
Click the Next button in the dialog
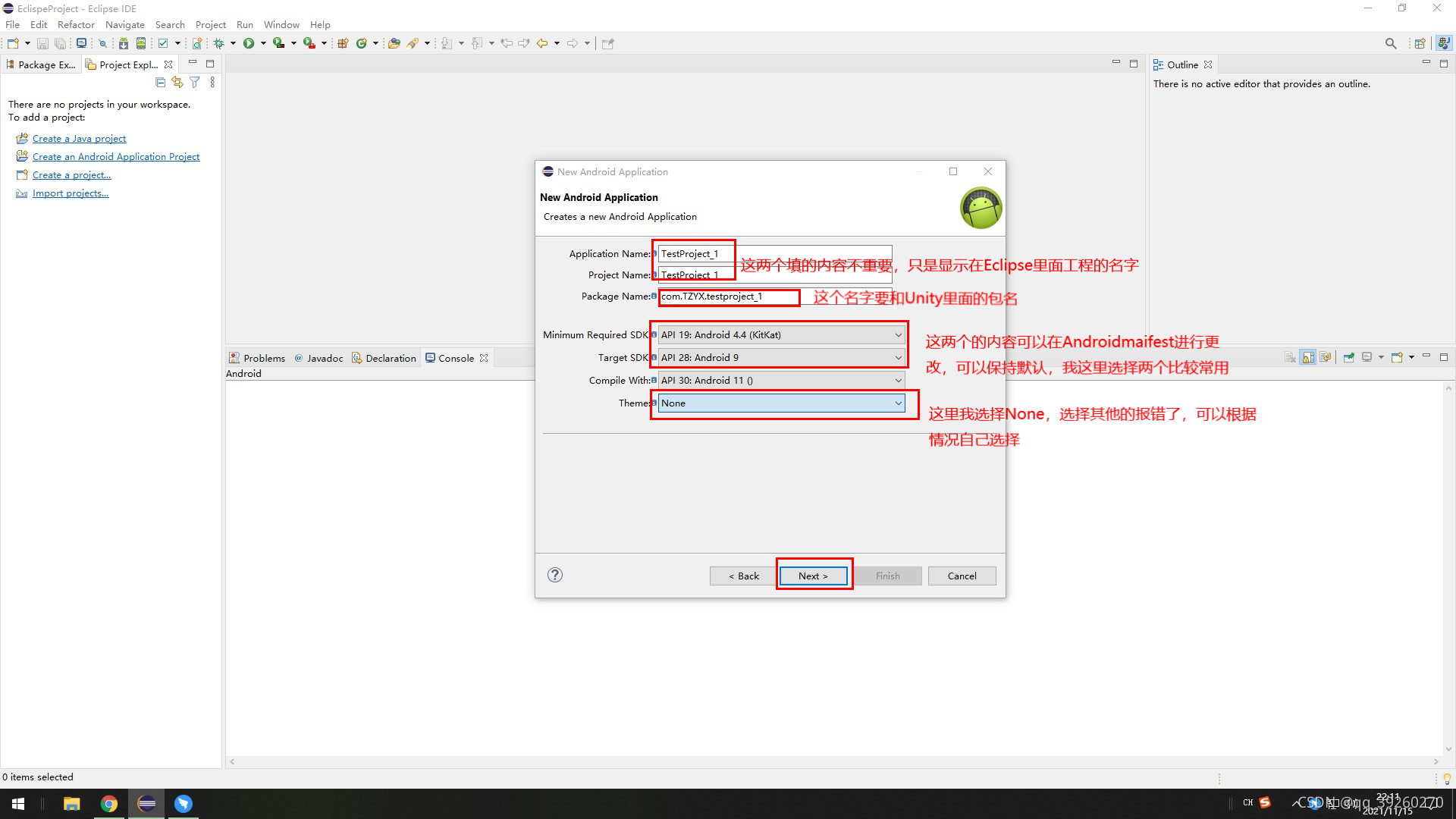(813, 576)
